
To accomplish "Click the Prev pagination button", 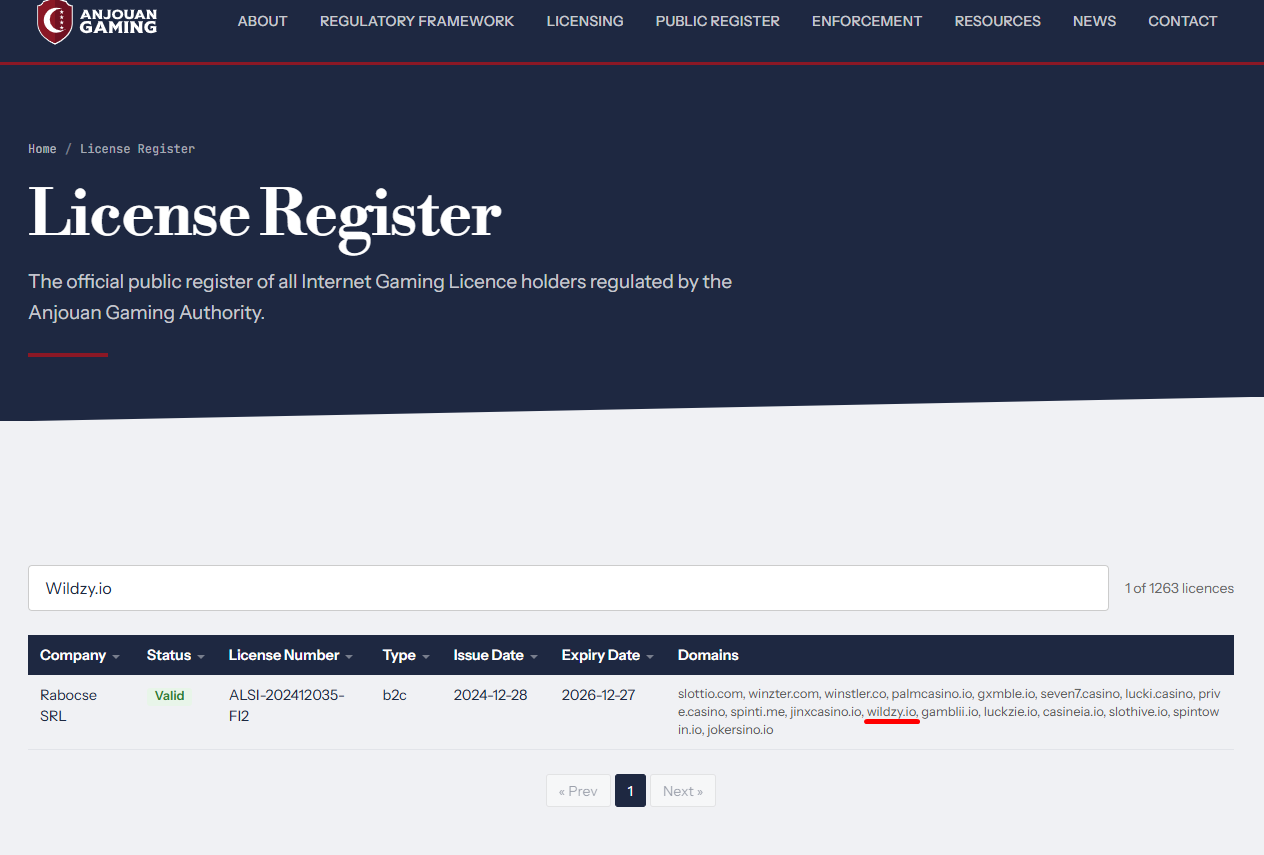I will click(x=578, y=791).
